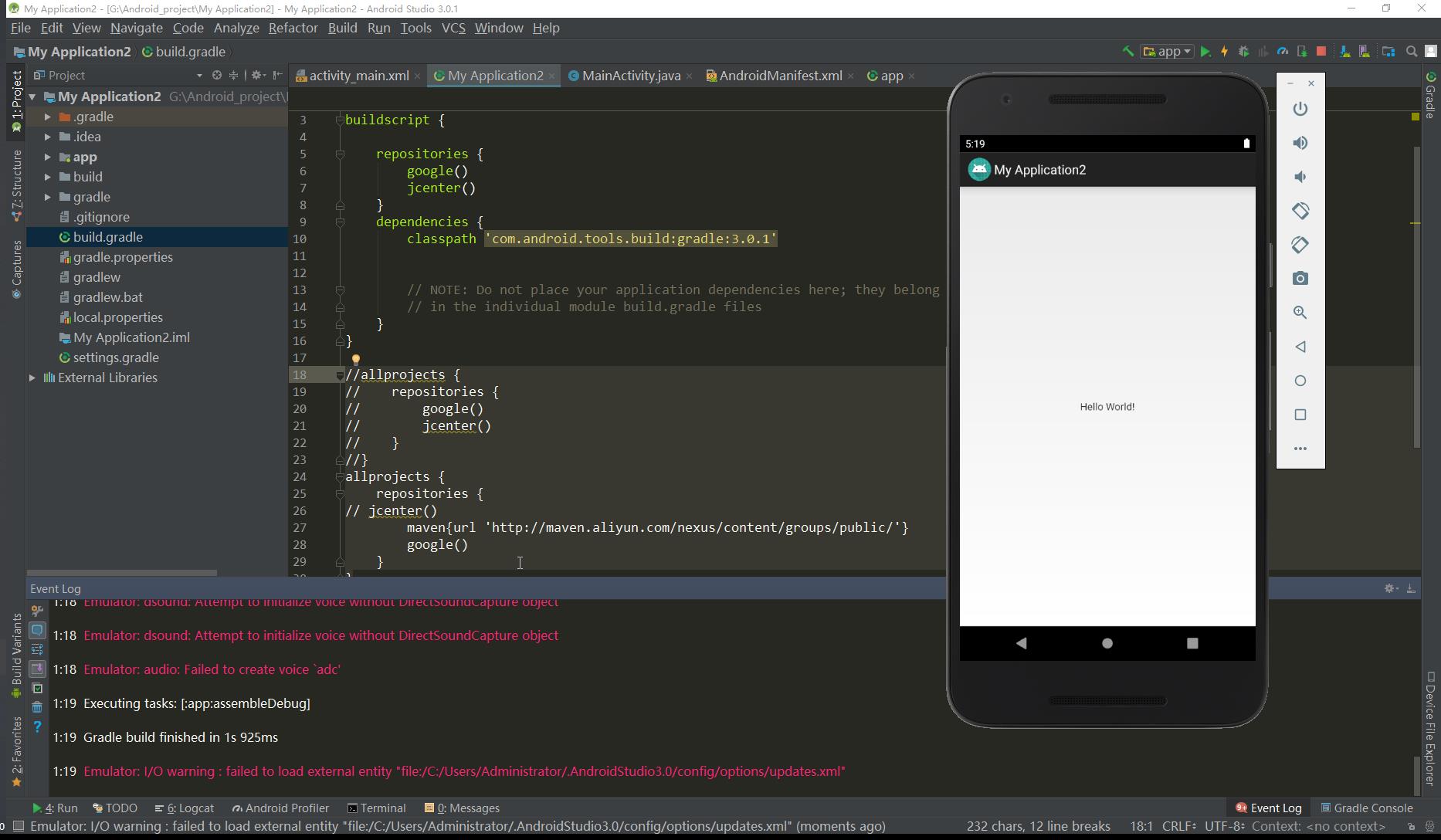Click the emulator sidebar Home circle

point(1300,381)
